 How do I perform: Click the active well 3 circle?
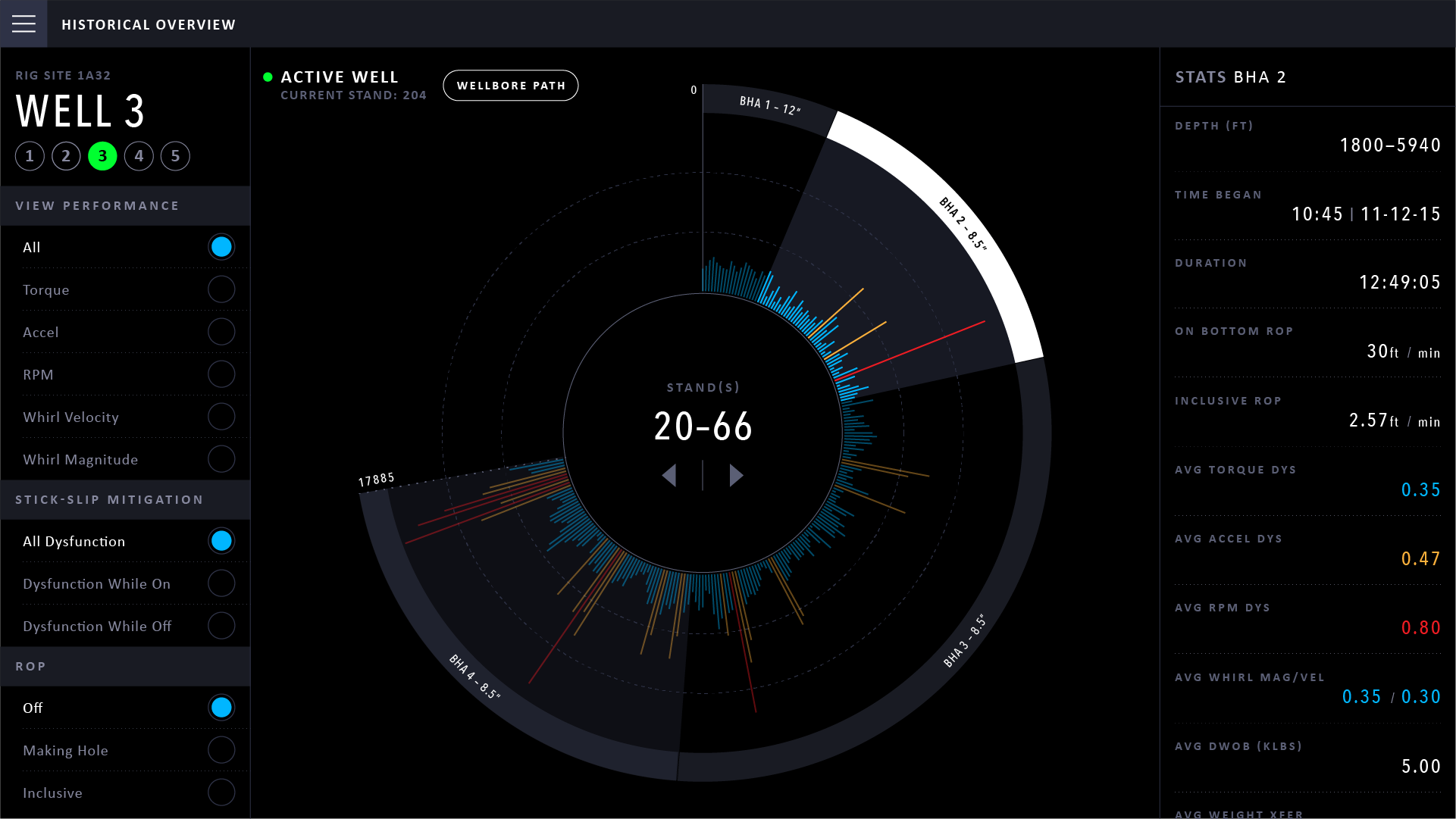pyautogui.click(x=102, y=156)
